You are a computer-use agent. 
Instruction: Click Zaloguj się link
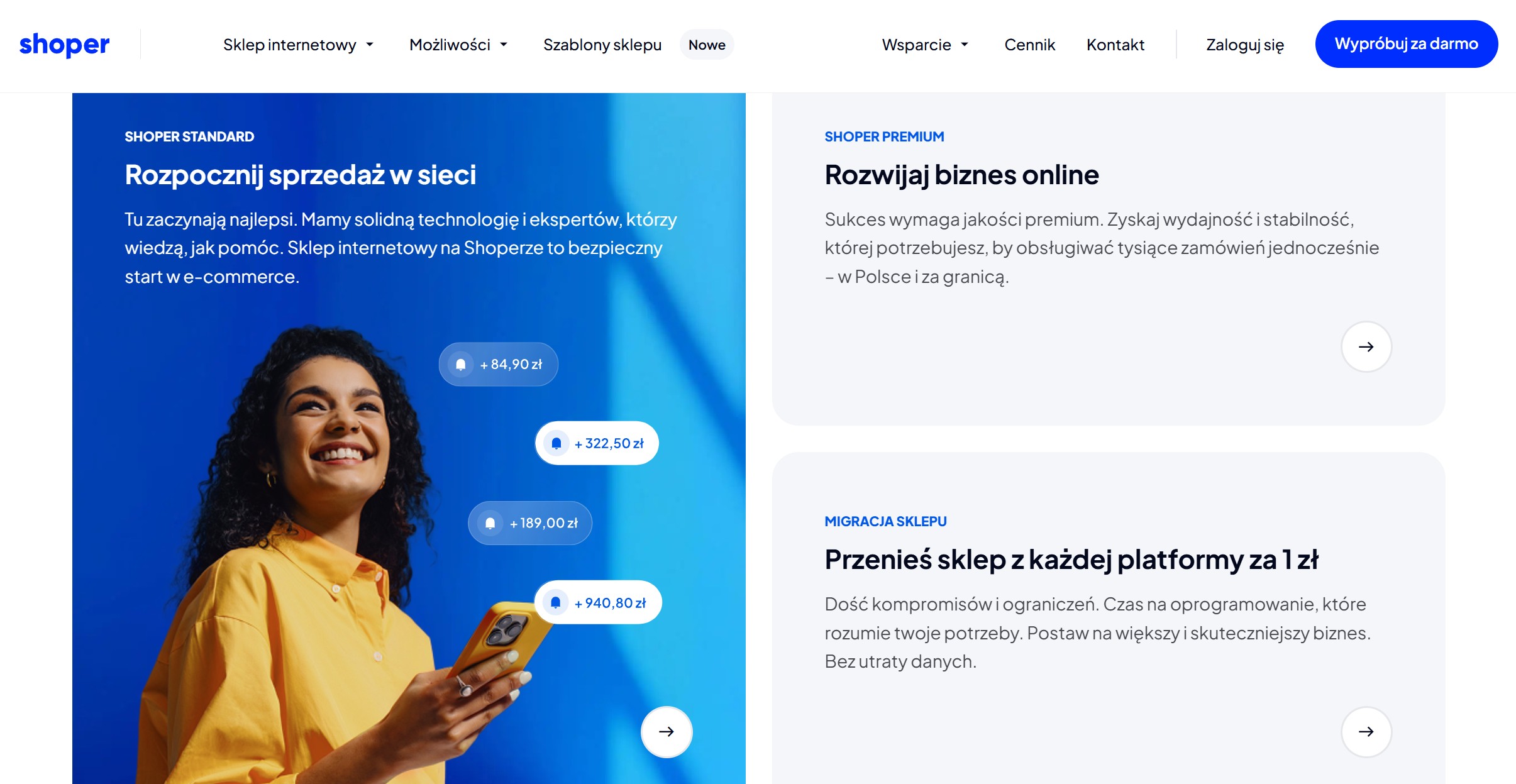click(1245, 45)
